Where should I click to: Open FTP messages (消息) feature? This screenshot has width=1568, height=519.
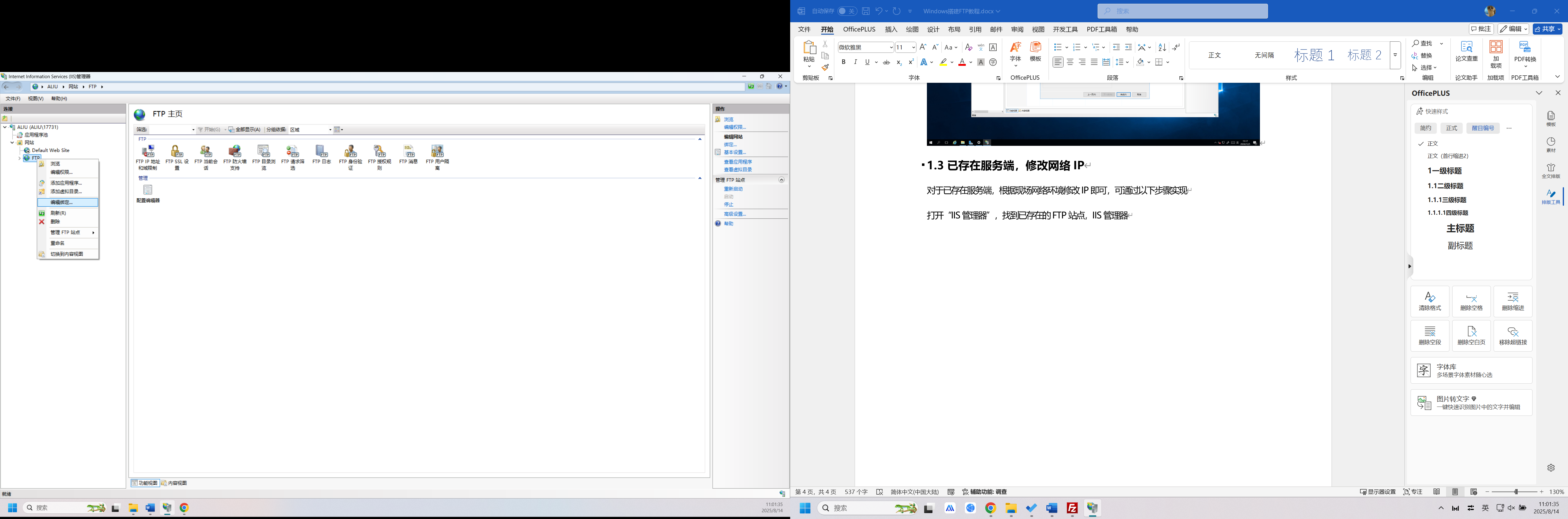coord(408,155)
